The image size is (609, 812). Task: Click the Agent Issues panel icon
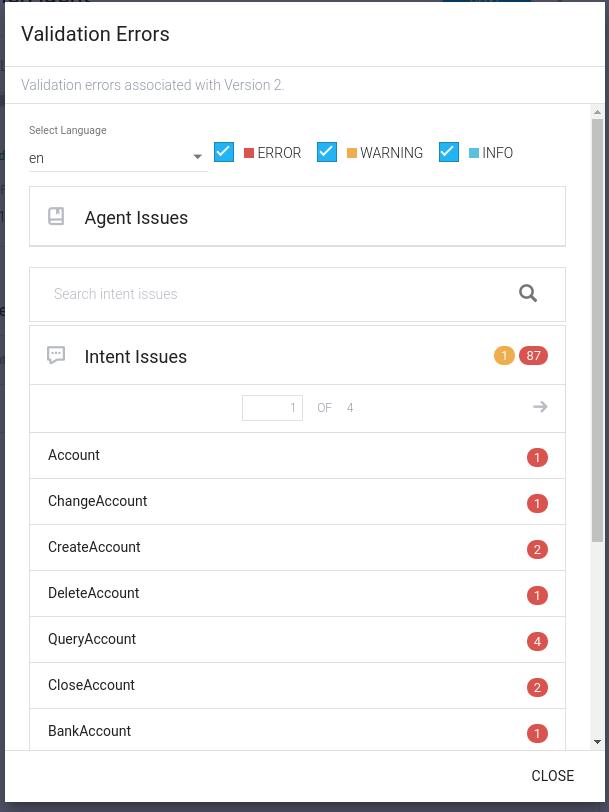55,215
